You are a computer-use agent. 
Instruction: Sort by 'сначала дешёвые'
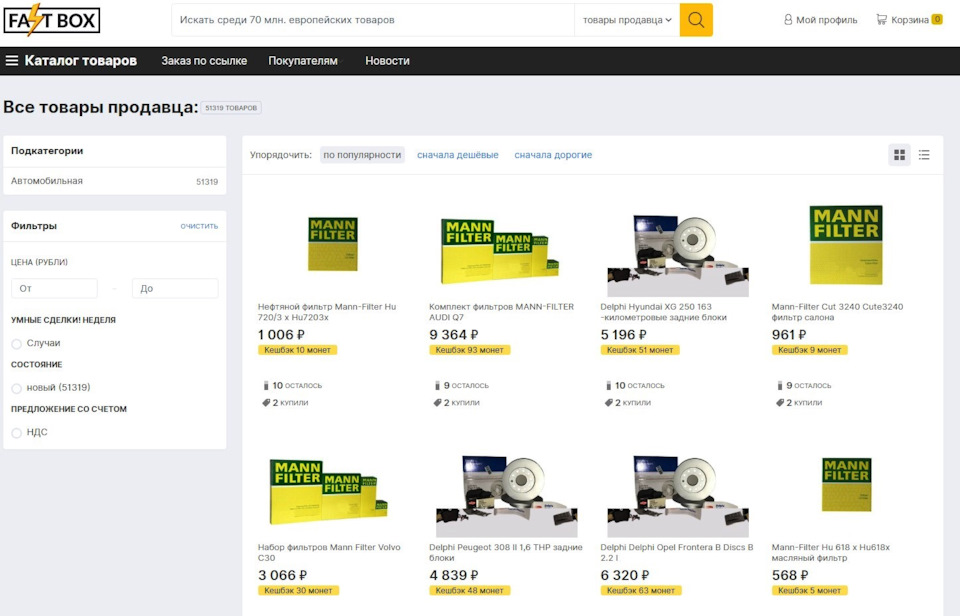click(457, 155)
